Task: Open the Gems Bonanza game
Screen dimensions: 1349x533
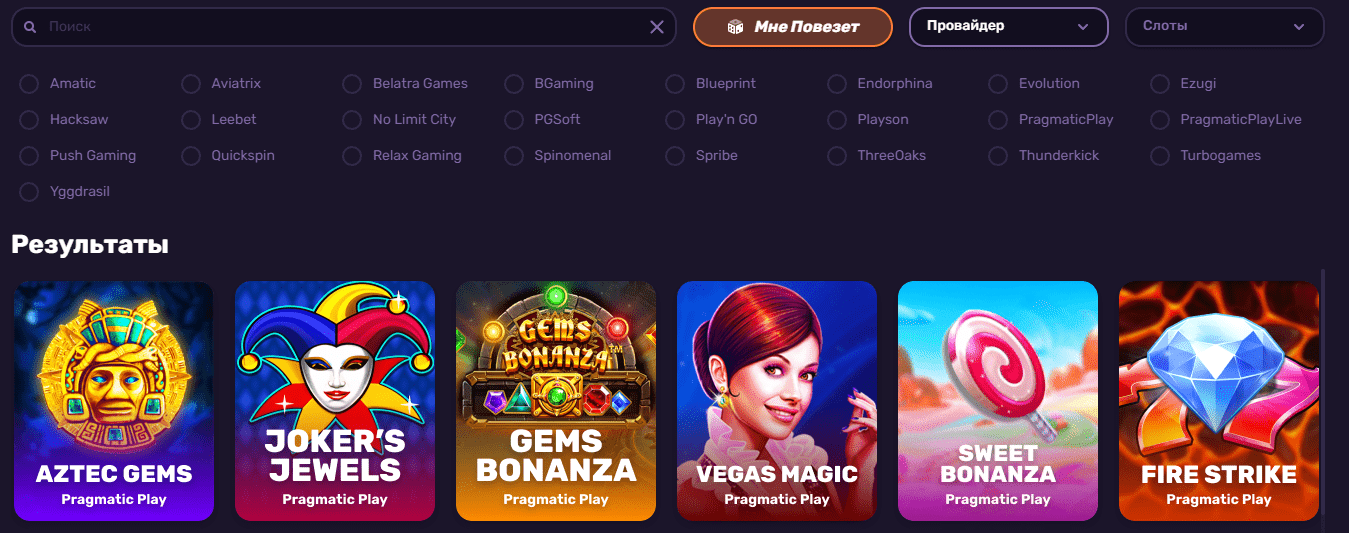Action: tap(556, 400)
